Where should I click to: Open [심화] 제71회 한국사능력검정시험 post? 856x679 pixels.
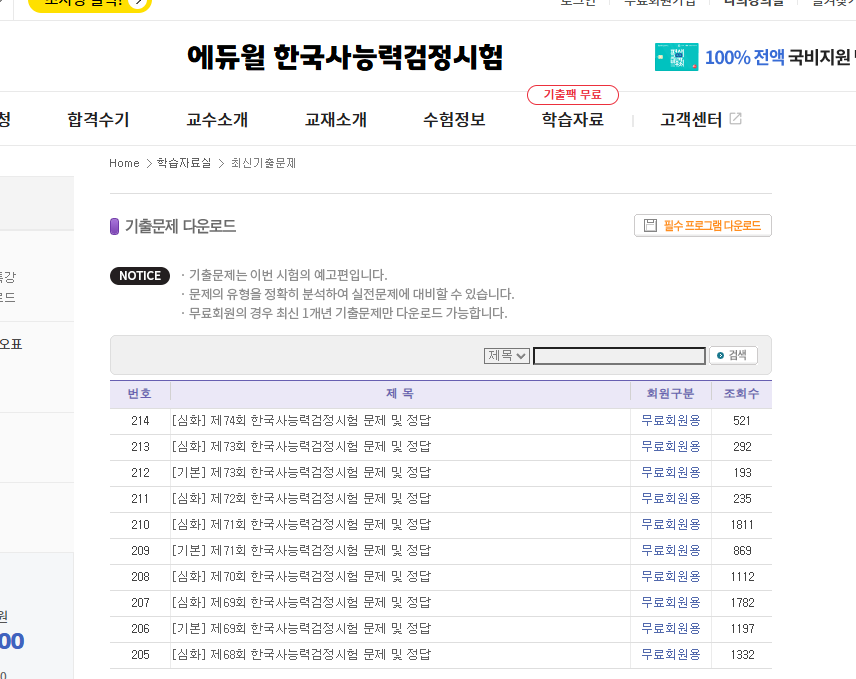tap(301, 525)
